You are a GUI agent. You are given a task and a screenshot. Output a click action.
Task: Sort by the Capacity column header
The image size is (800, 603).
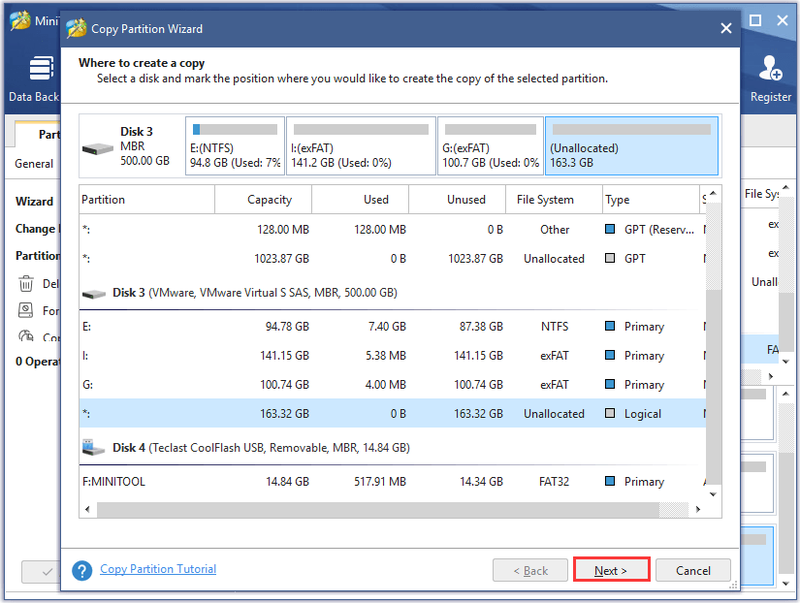263,199
